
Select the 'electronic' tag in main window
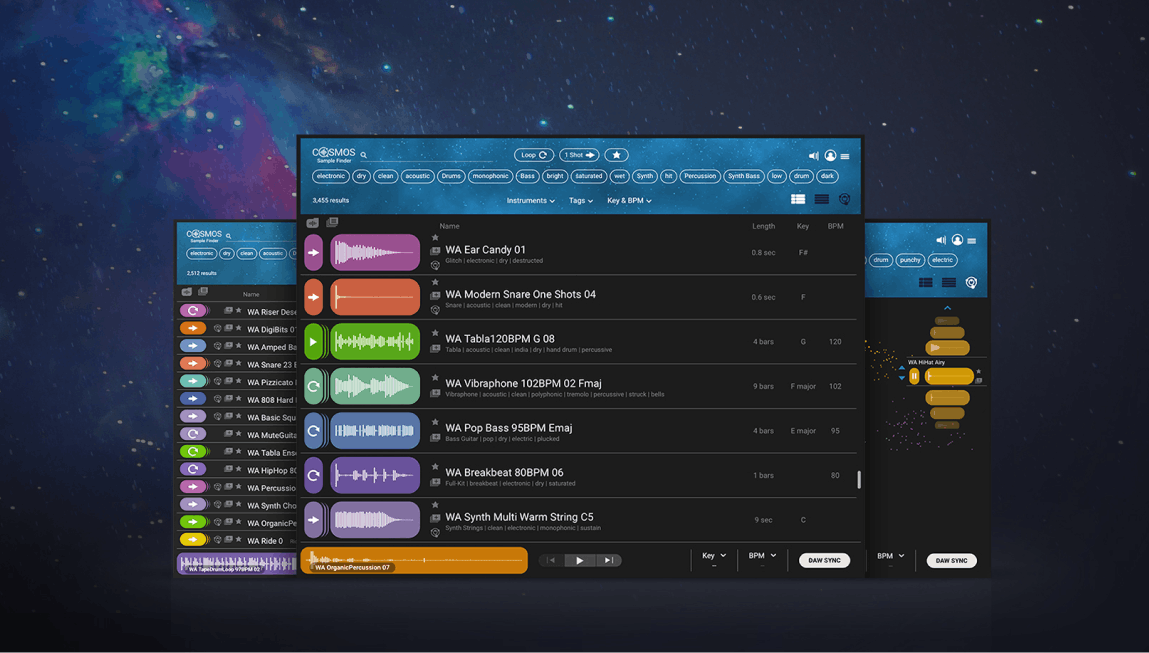pos(330,176)
